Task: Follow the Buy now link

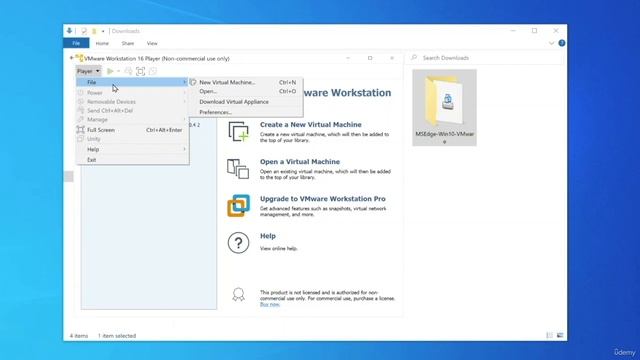Action: tap(270, 304)
